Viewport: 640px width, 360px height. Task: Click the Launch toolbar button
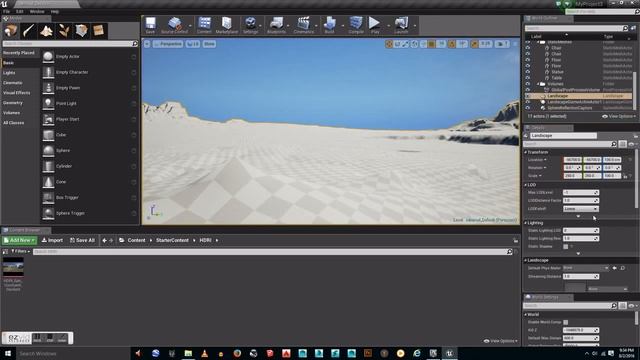pos(401,25)
